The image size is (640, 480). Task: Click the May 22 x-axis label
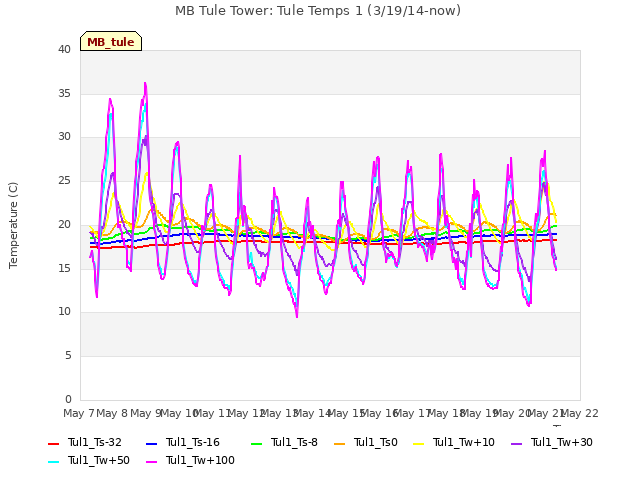click(580, 413)
